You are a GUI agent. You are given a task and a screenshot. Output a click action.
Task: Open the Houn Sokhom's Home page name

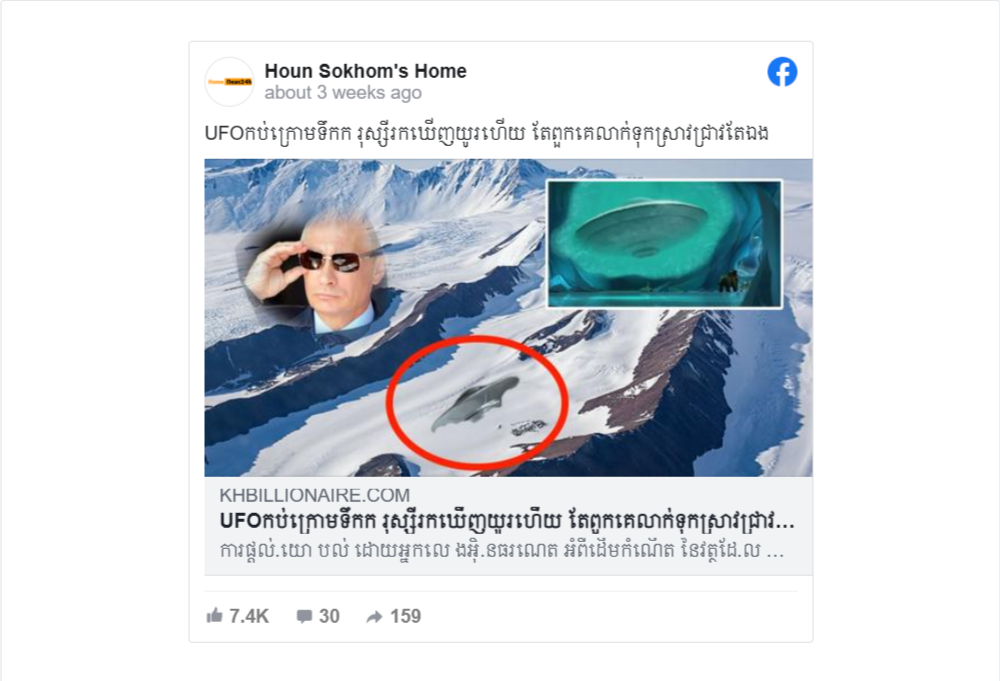coord(365,71)
